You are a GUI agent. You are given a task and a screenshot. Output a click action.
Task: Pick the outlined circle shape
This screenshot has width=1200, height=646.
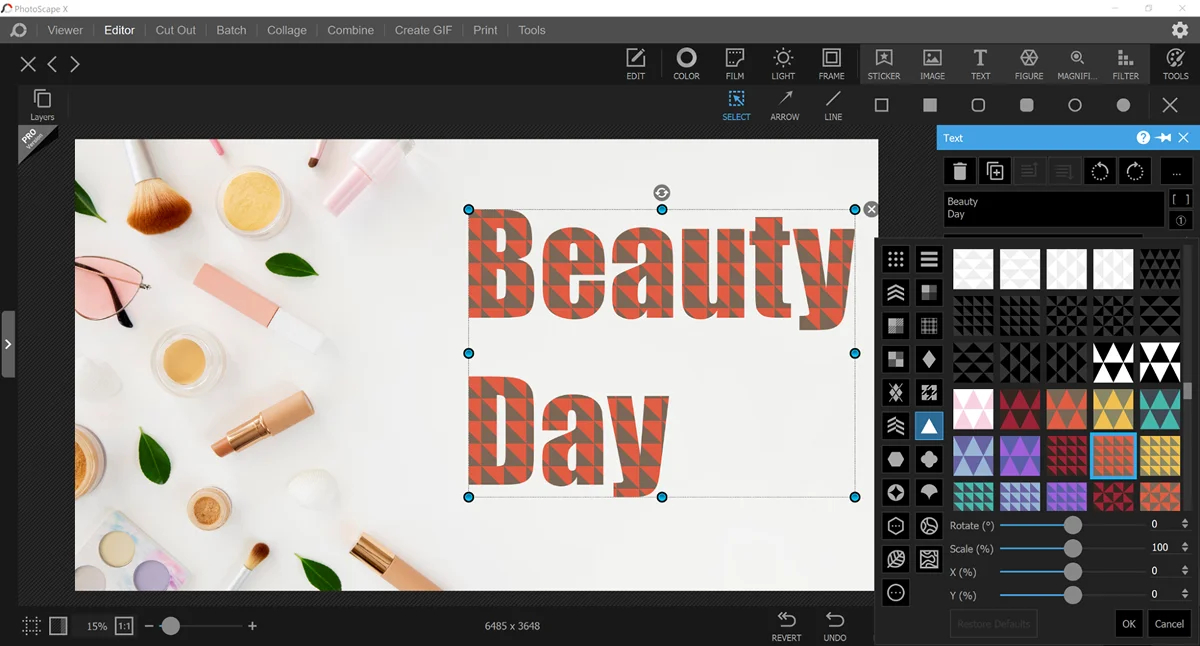(1075, 105)
